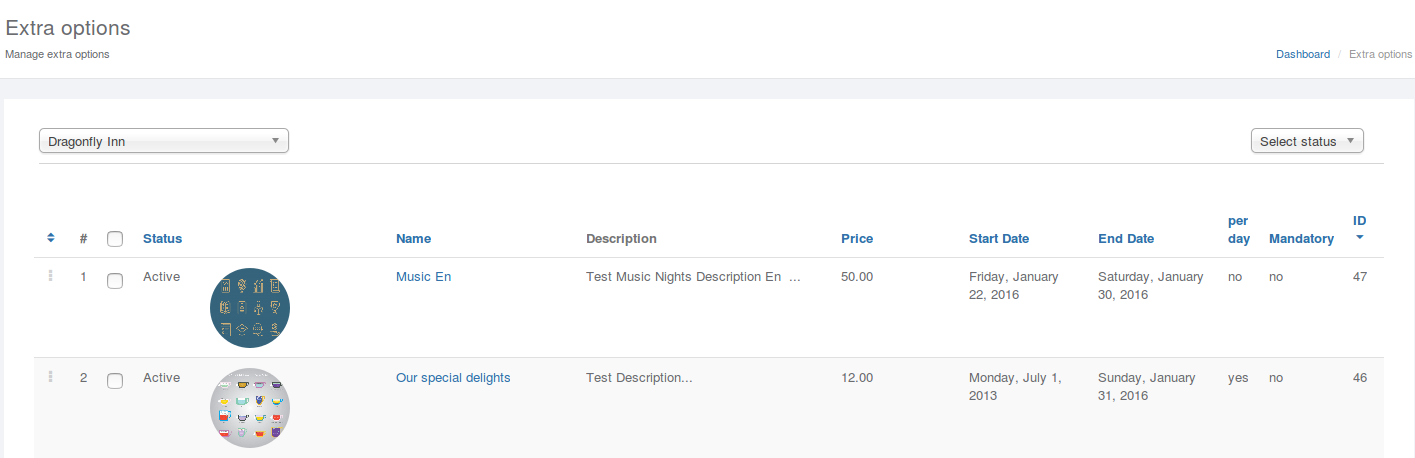Open the Our special delights thumbnail image
1415x458 pixels.
pos(250,408)
